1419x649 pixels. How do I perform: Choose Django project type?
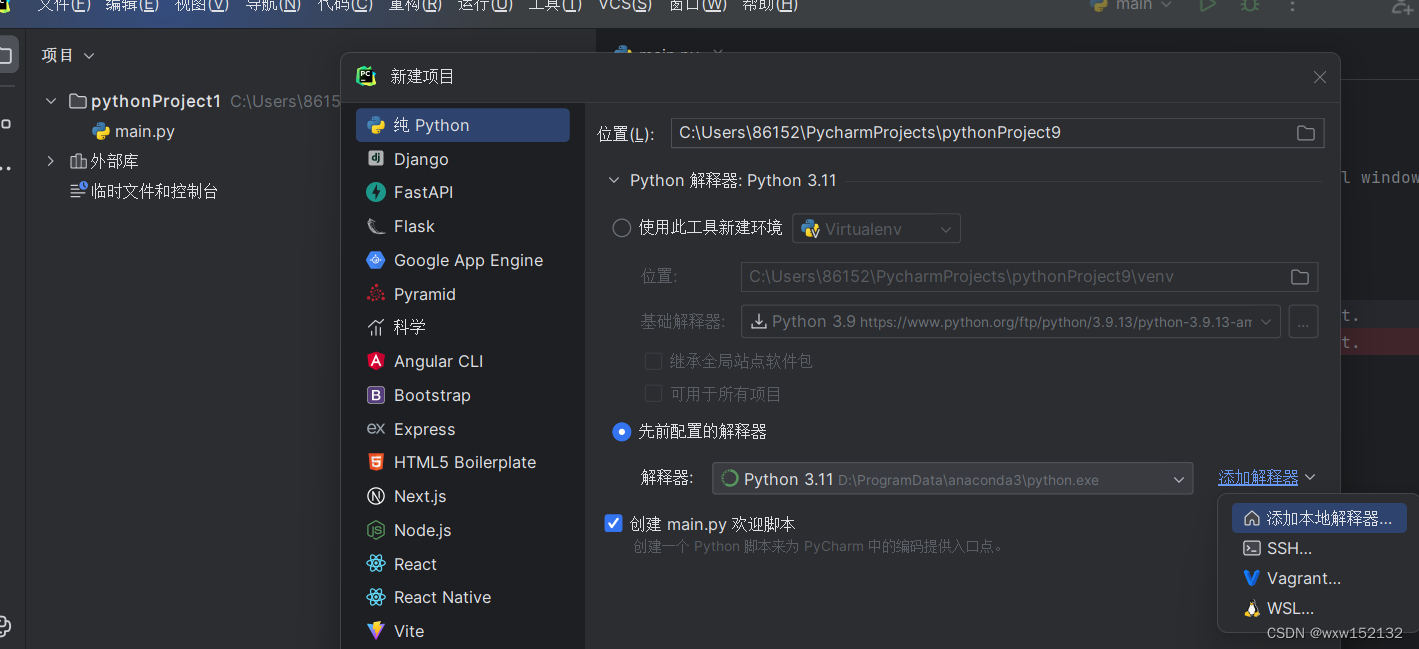(462, 159)
